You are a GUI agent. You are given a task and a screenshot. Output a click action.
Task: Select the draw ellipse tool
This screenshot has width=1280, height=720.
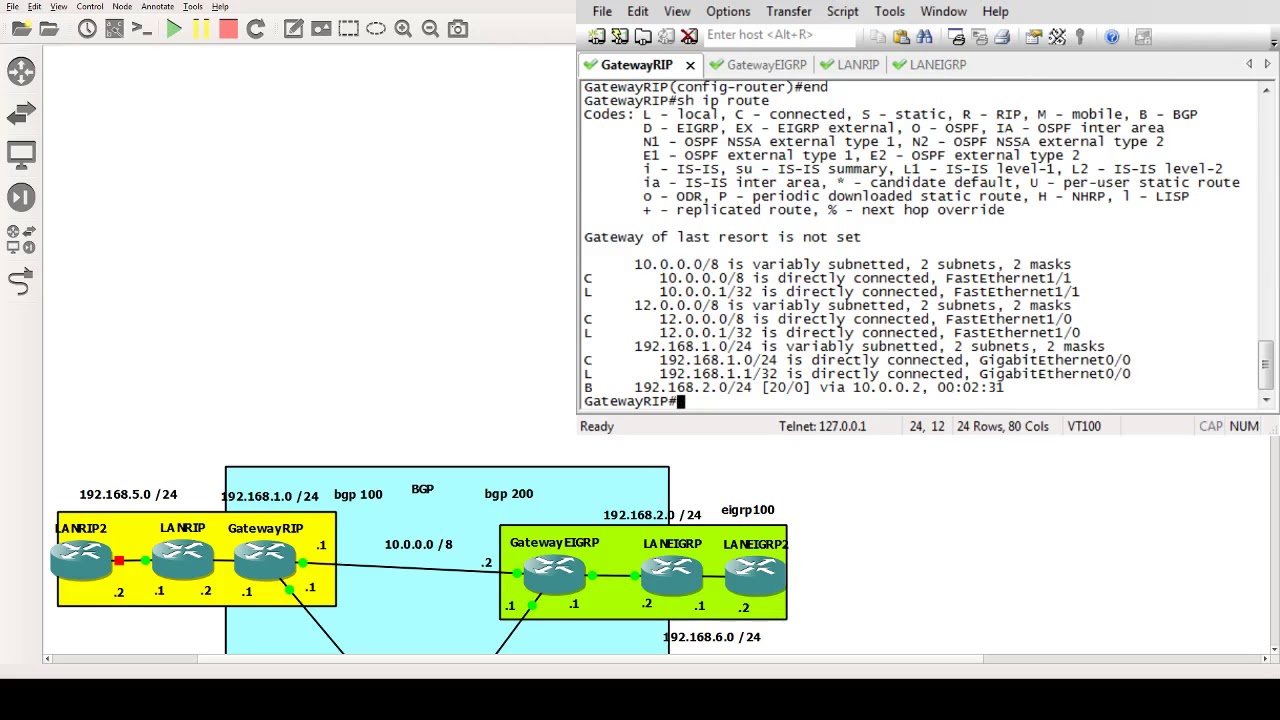point(376,29)
